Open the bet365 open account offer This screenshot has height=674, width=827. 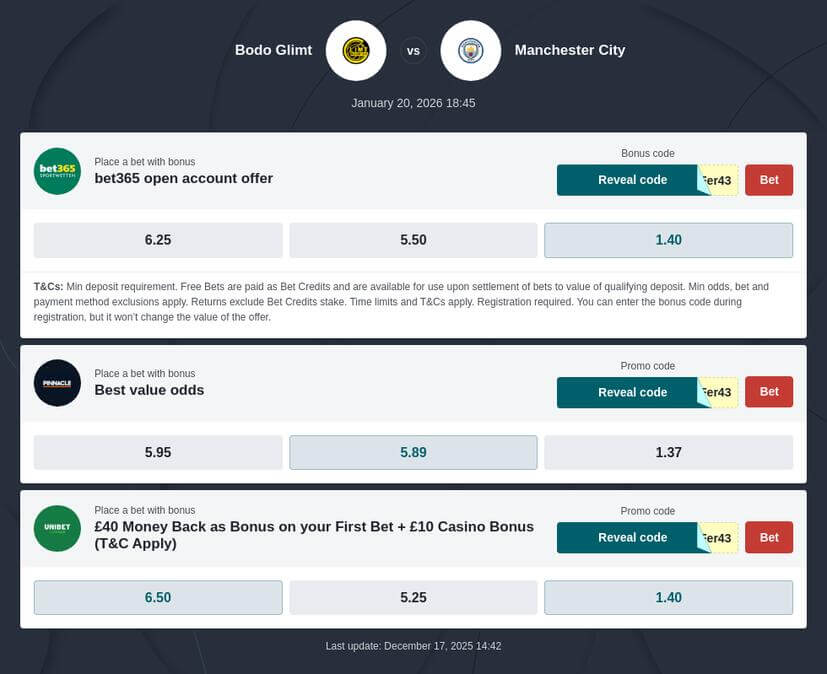183,178
